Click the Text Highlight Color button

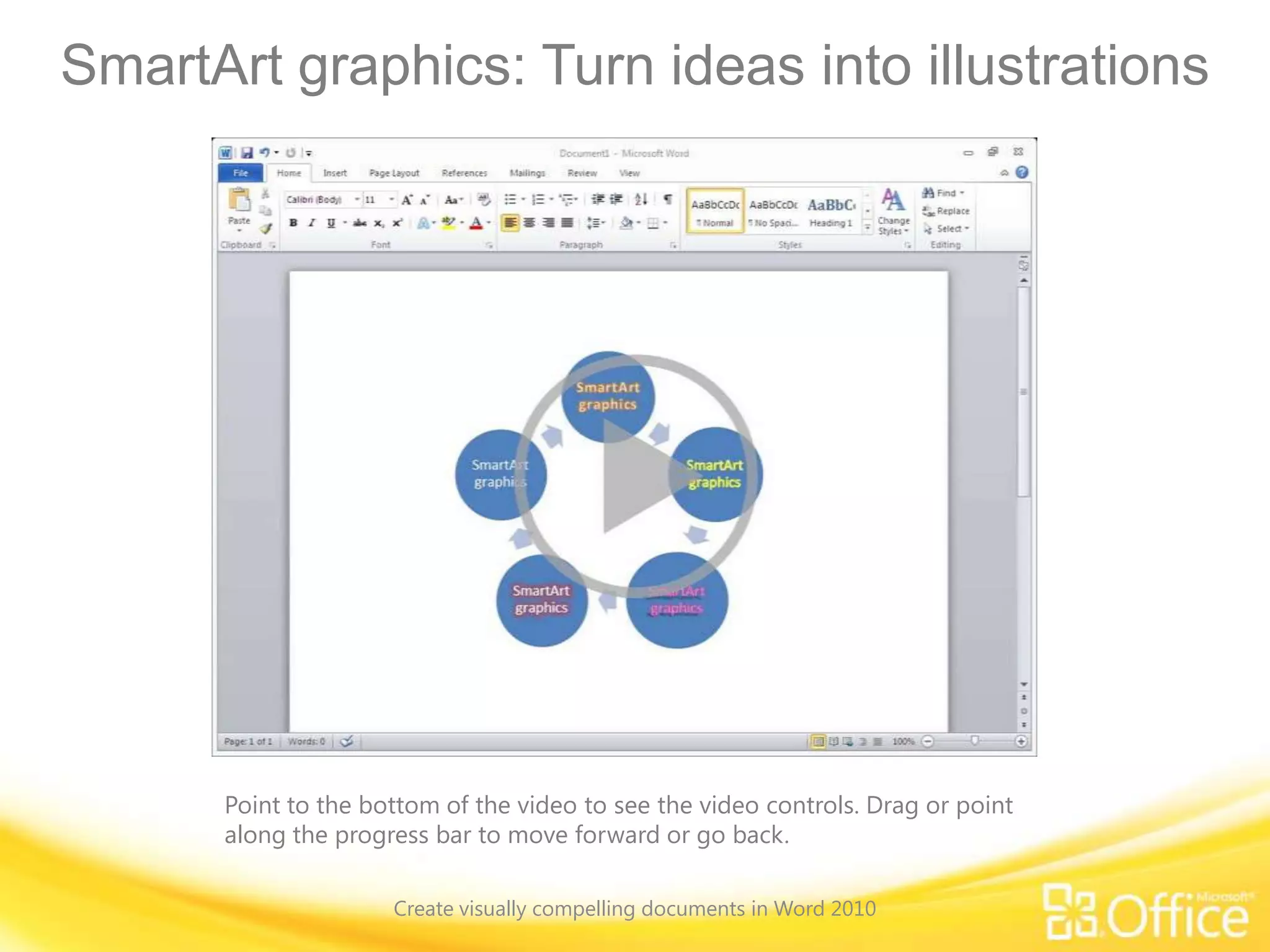(448, 223)
